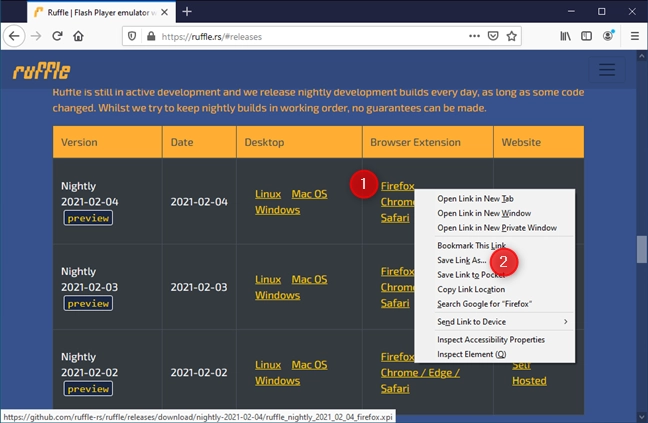The image size is (648, 423).
Task: Open the Library icon in toolbar
Action: (565, 36)
